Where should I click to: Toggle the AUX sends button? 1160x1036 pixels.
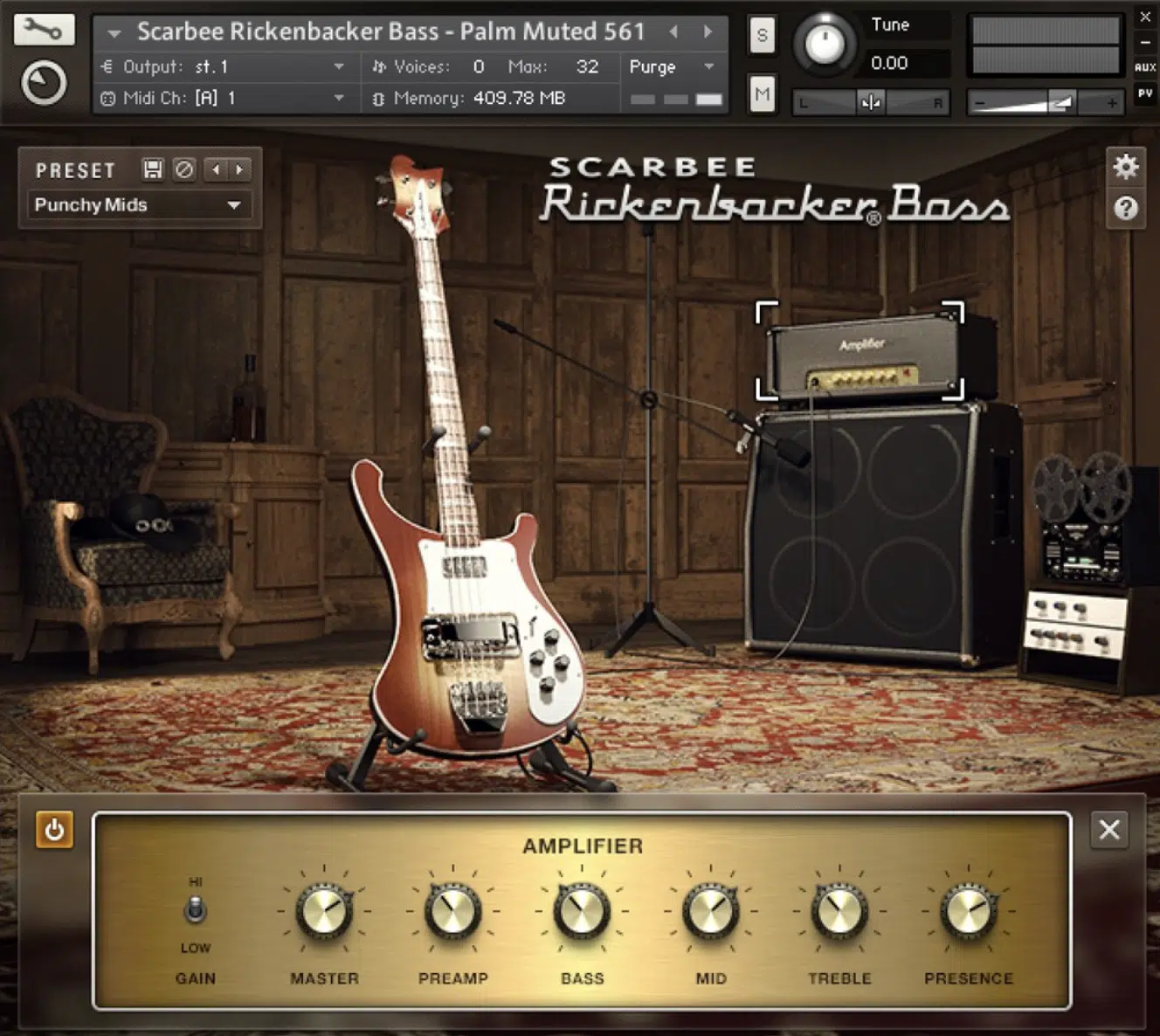click(x=1145, y=67)
